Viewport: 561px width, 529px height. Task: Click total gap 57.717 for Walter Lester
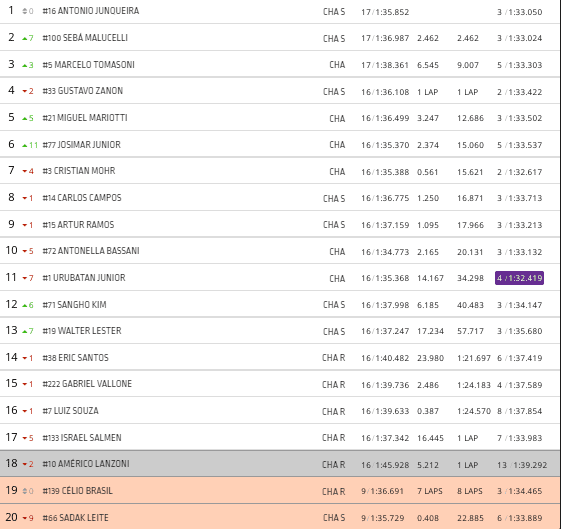click(x=470, y=331)
